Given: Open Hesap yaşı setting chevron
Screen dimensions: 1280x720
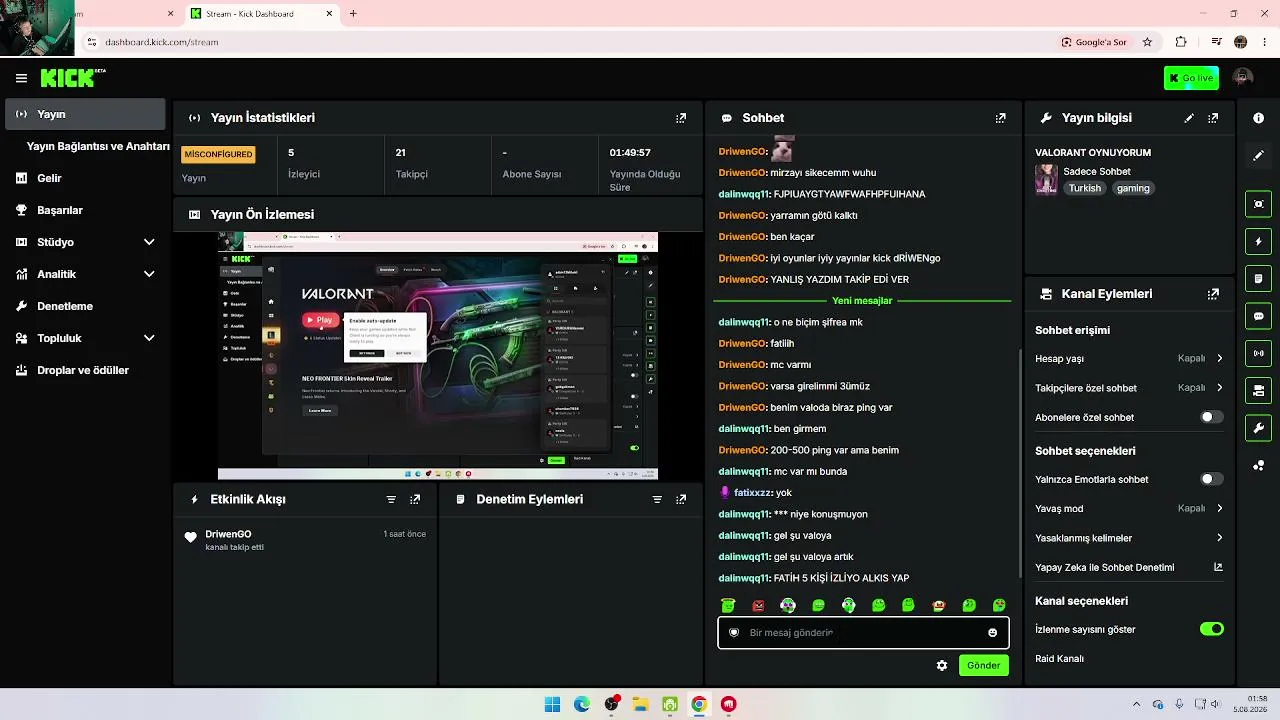Looking at the screenshot, I should click(1219, 358).
